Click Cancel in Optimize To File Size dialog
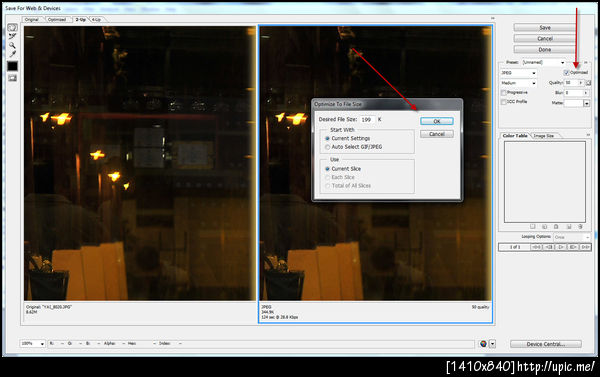 (437, 134)
